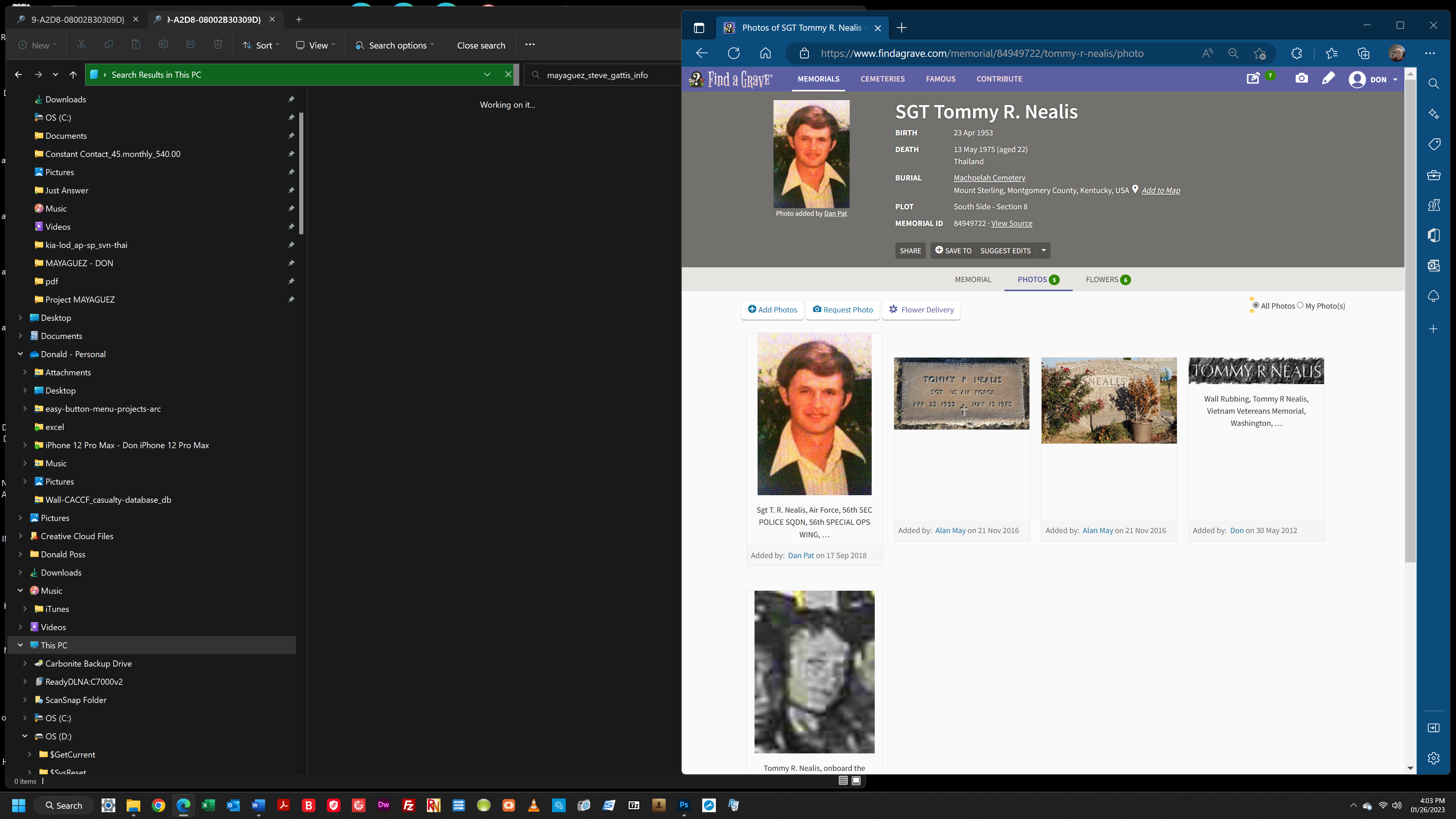
Task: Open Edge sidebar settings gear icon
Action: 1433,758
